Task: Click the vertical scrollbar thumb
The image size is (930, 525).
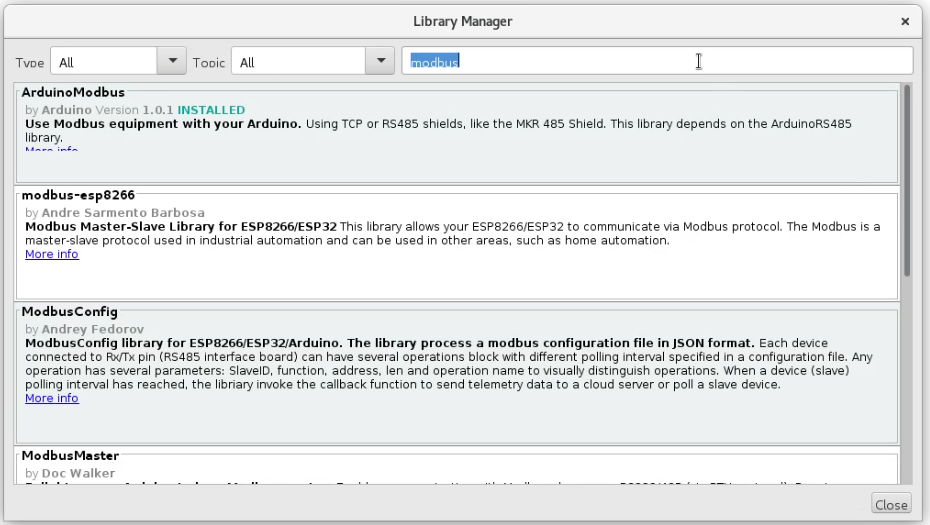Action: 907,180
